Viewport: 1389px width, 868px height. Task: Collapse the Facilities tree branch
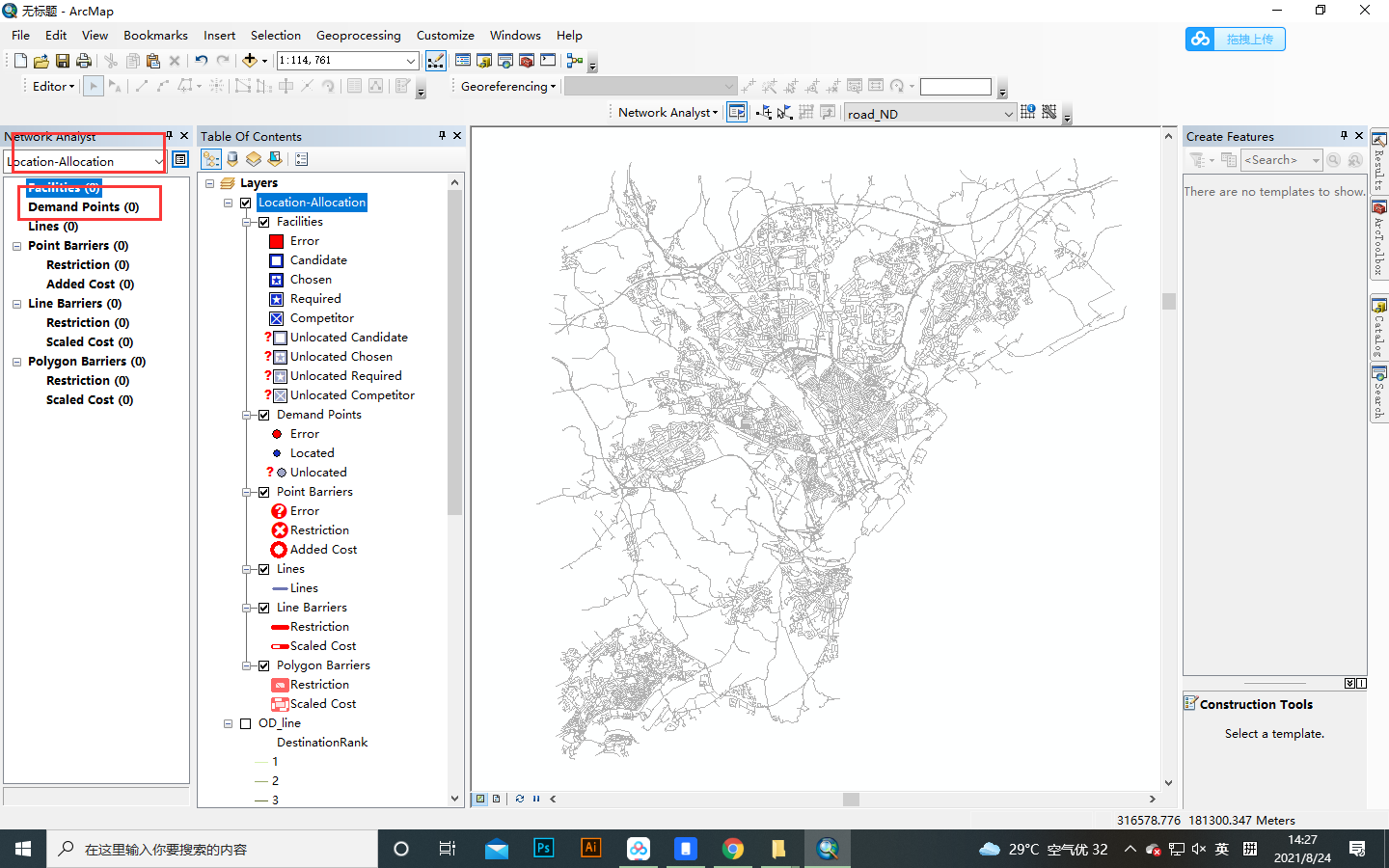(247, 221)
